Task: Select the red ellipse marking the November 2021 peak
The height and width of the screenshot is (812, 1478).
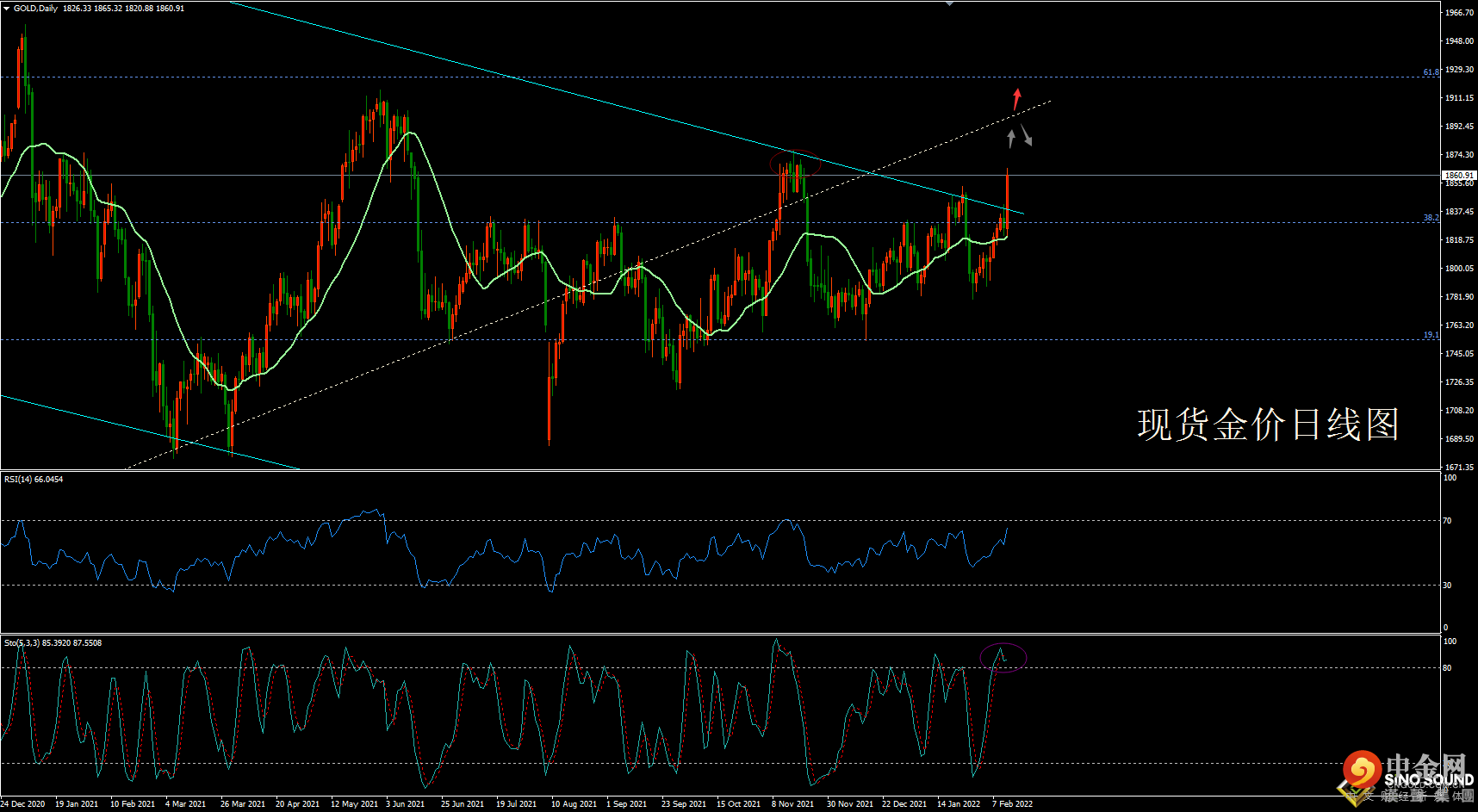Action: tap(792, 164)
